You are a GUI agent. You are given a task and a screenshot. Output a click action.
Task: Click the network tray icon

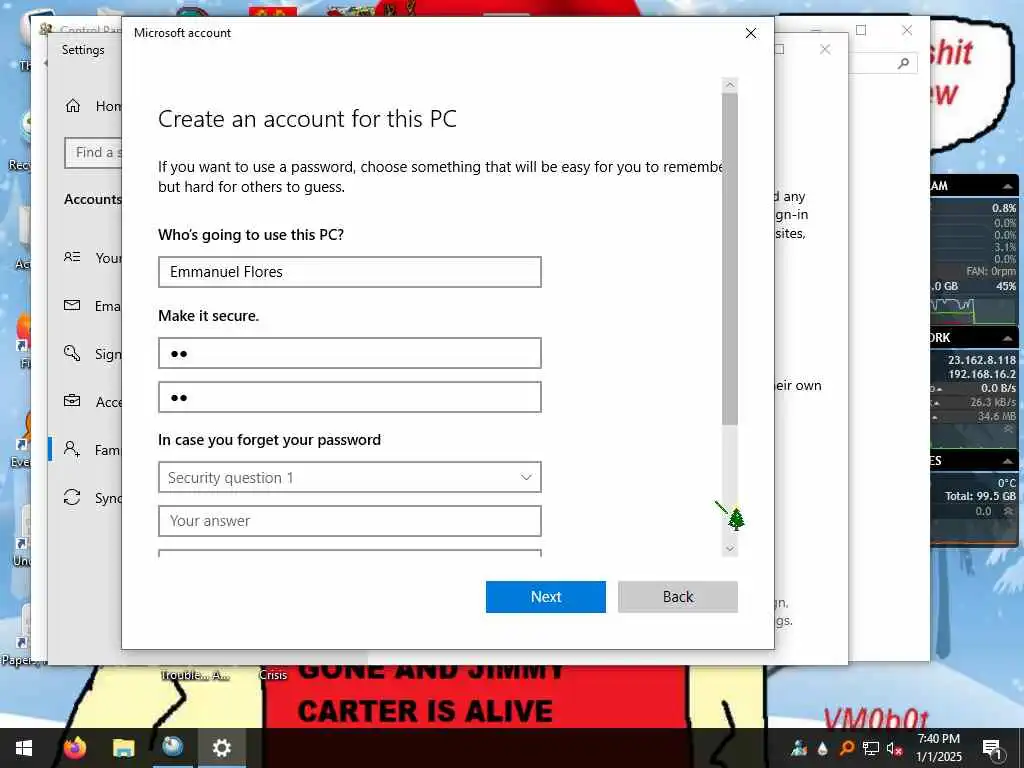pos(871,748)
